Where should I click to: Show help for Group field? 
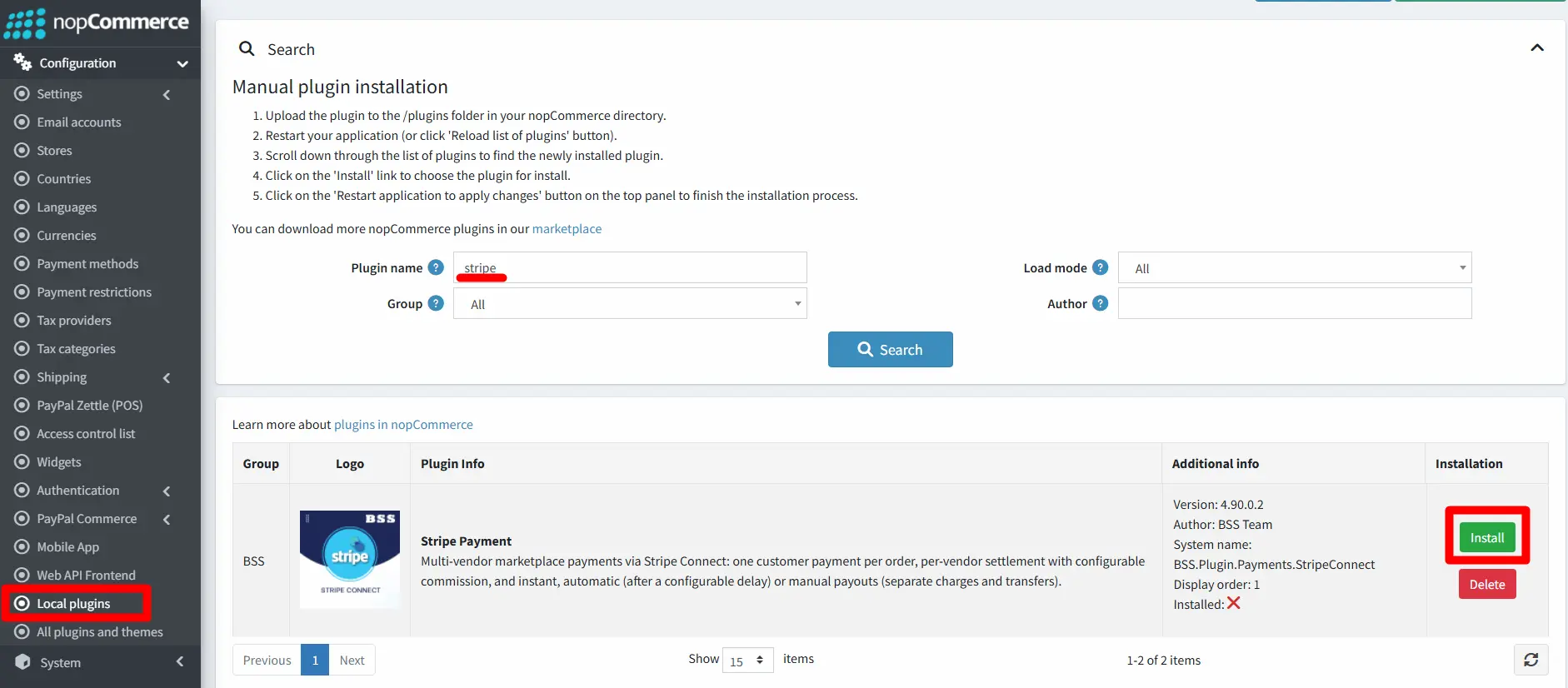[436, 303]
